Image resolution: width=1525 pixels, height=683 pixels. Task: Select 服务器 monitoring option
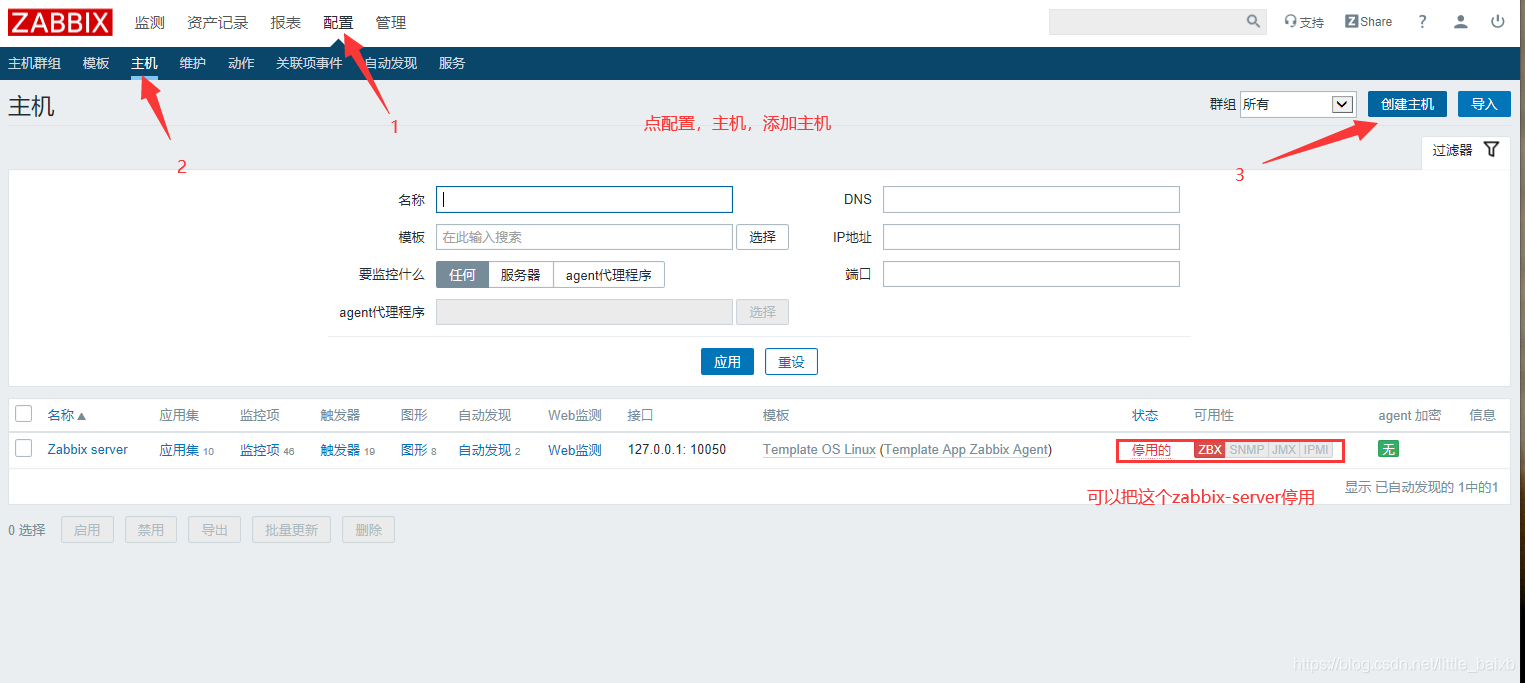click(521, 275)
